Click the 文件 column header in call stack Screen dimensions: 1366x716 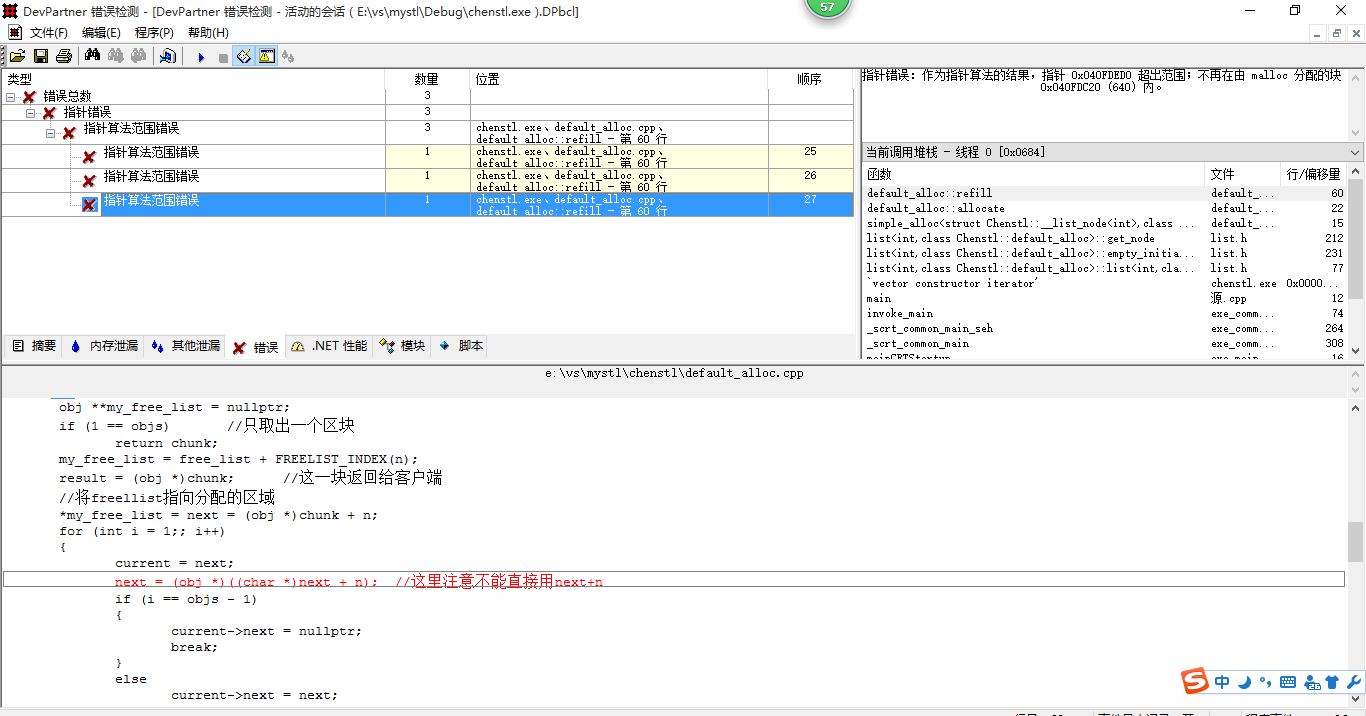point(1242,174)
